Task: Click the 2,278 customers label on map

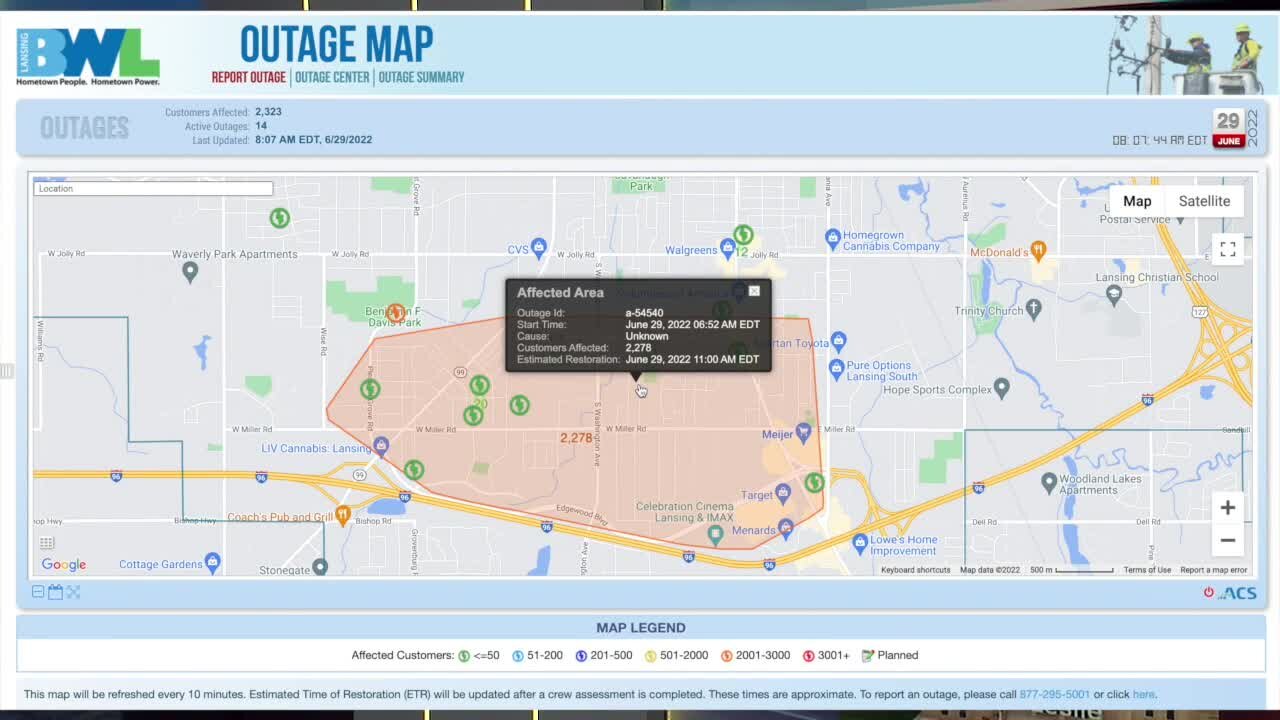Action: (x=576, y=438)
